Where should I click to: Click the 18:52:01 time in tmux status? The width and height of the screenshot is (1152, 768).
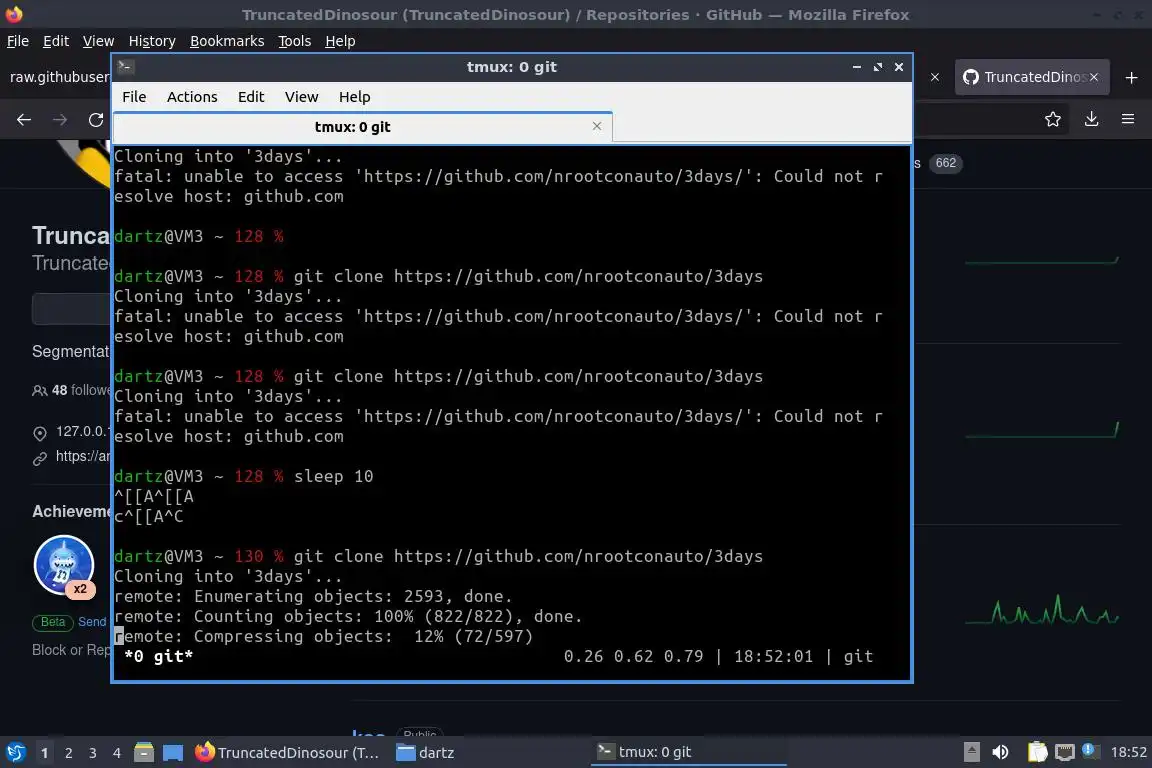point(774,656)
